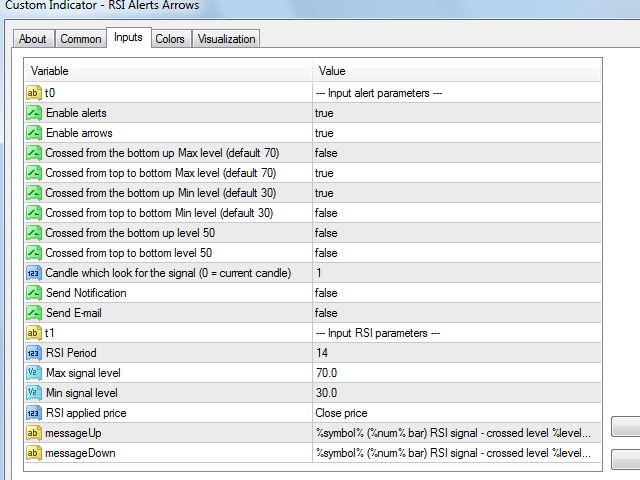Select the messageDown variable name
The image size is (640, 480).
80,453
